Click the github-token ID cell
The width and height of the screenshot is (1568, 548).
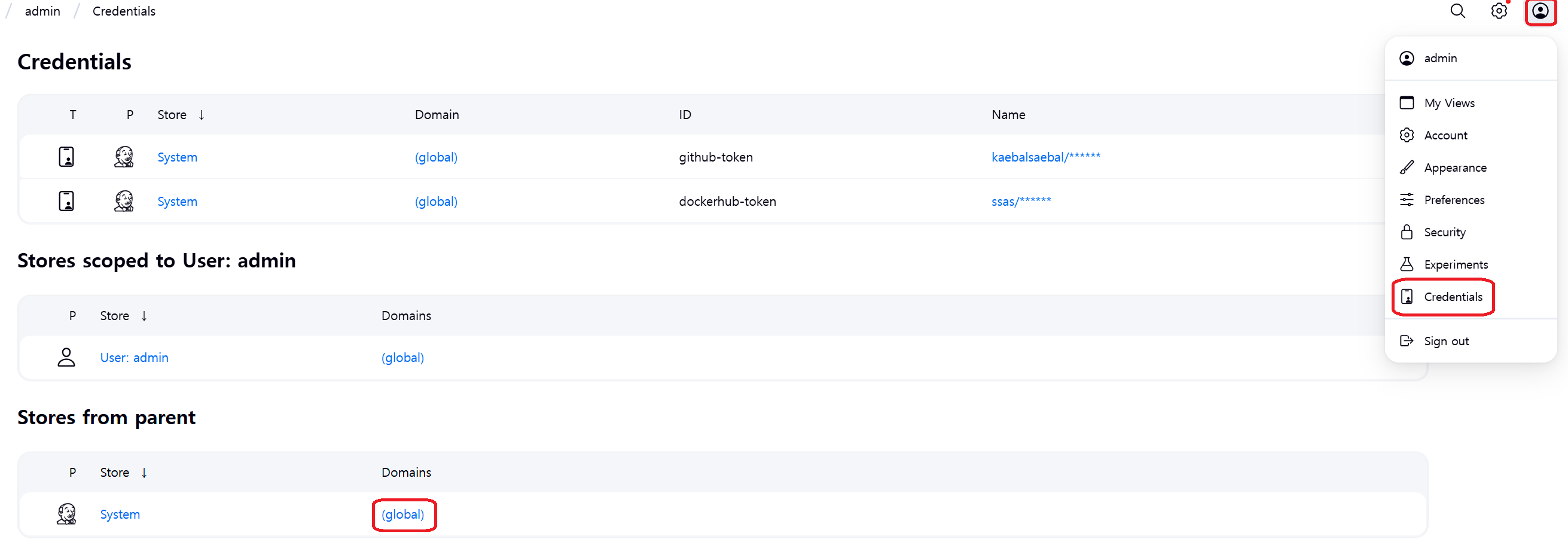tap(716, 157)
